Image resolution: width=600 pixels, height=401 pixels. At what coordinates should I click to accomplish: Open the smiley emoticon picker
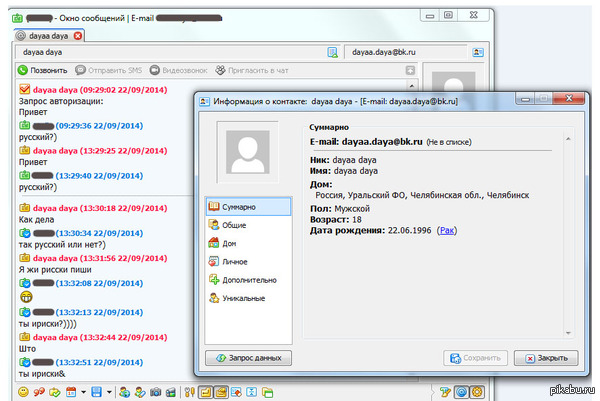[23, 391]
